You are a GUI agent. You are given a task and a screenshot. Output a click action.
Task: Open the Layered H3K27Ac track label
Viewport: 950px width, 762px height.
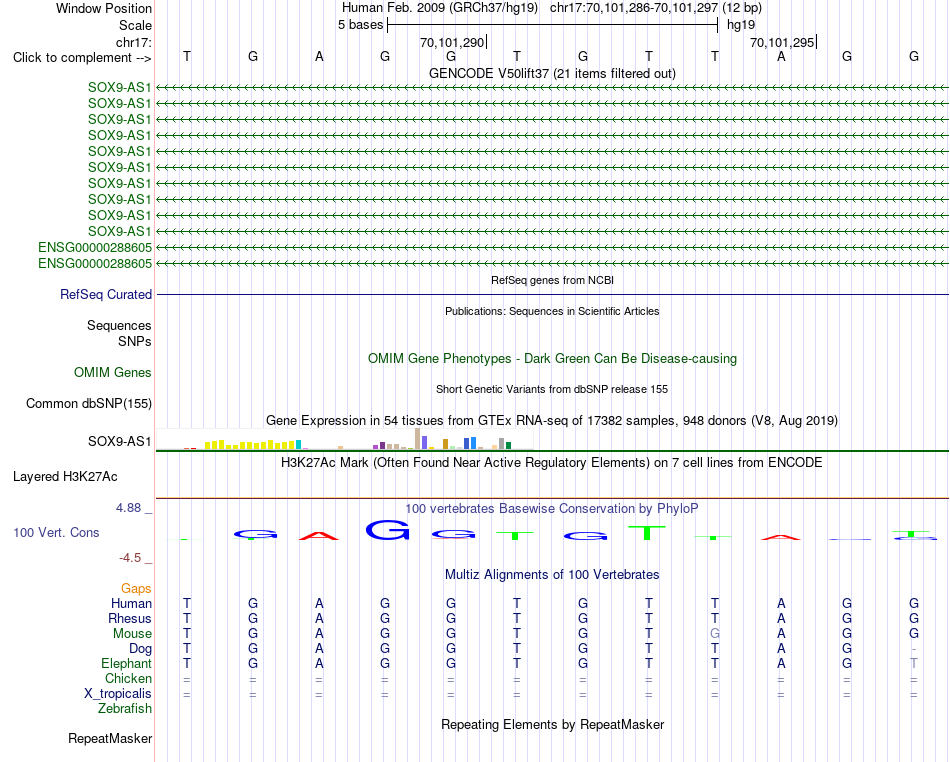[x=65, y=477]
